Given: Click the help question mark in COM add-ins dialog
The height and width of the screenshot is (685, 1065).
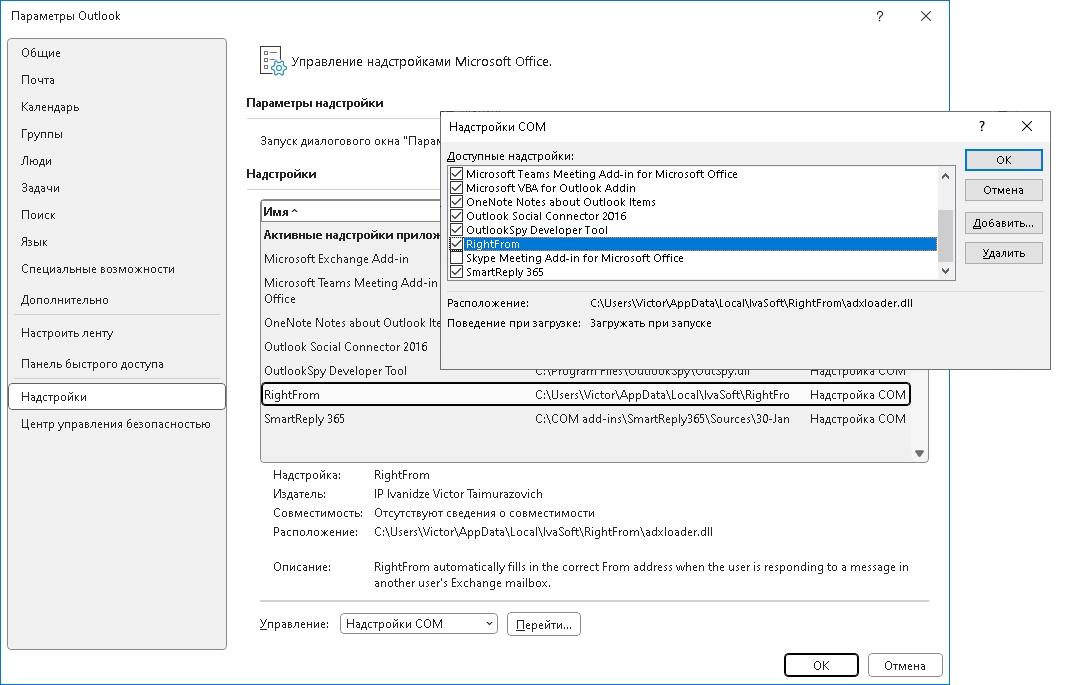Looking at the screenshot, I should (x=981, y=126).
